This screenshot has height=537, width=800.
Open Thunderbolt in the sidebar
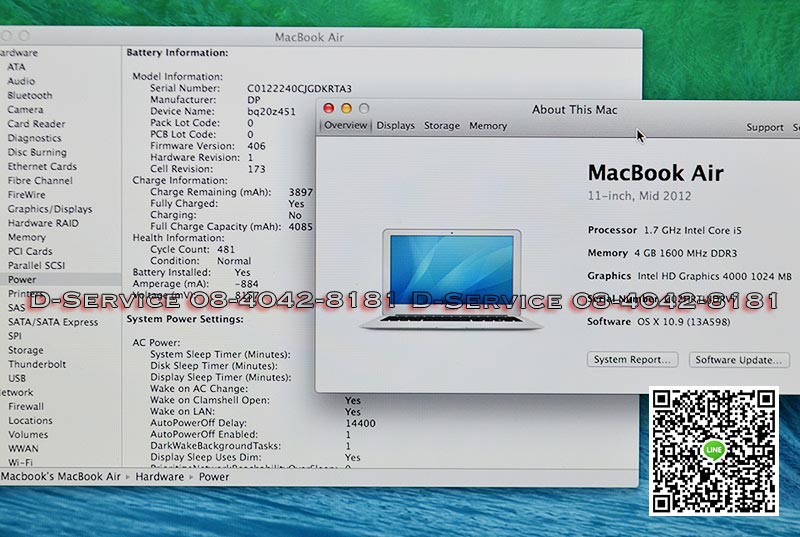[x=37, y=365]
